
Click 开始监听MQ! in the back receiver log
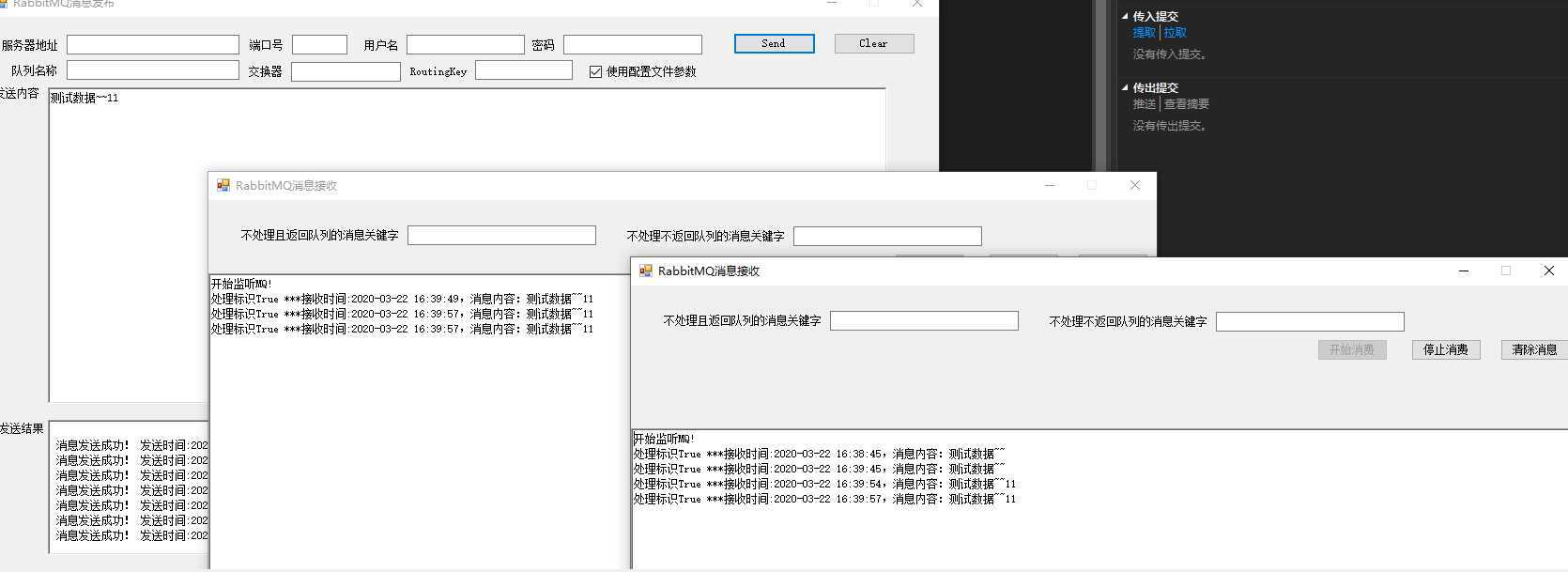tap(242, 284)
